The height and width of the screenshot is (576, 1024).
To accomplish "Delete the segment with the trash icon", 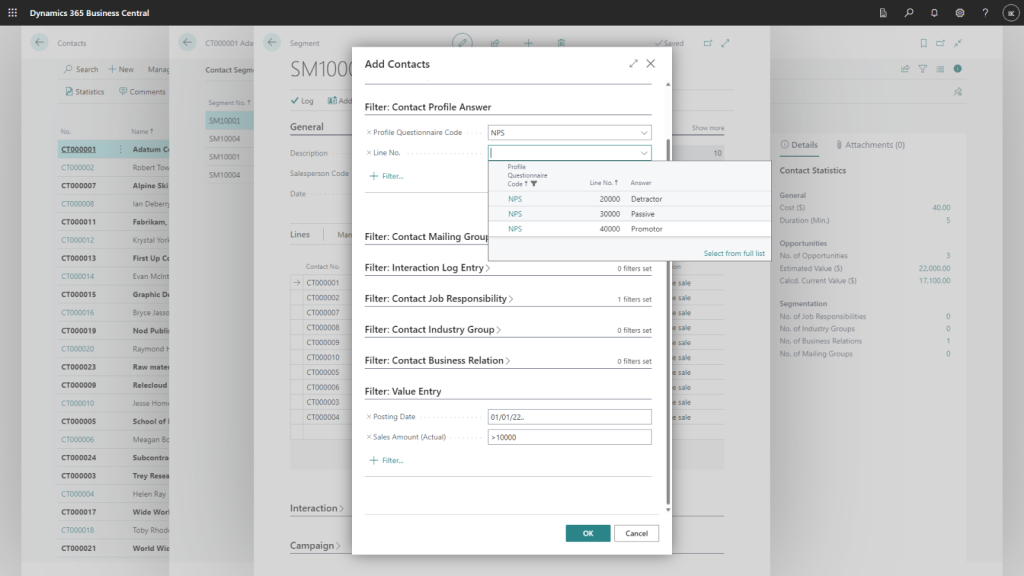I will (x=561, y=43).
